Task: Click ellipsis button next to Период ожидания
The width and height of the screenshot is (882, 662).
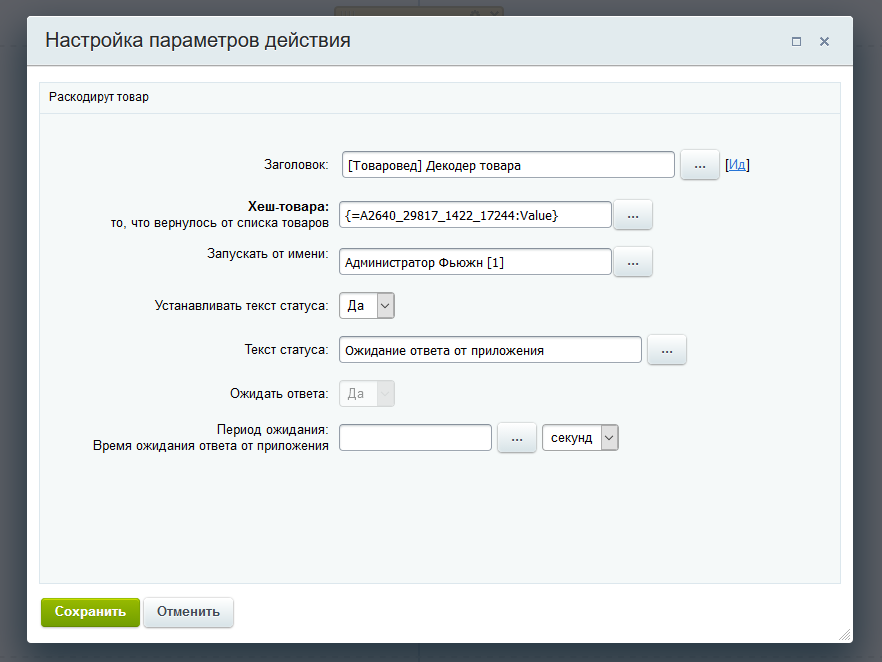Action: [x=517, y=438]
